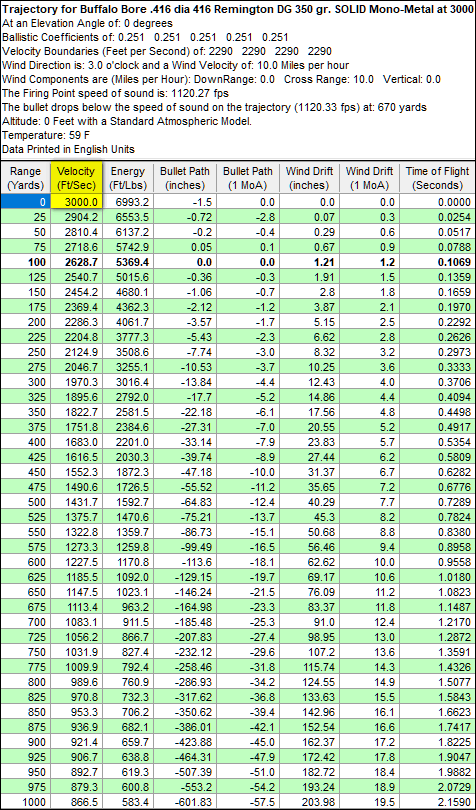Select energy value 5369.4
Screen dimensions: 476x810
(x=128, y=262)
